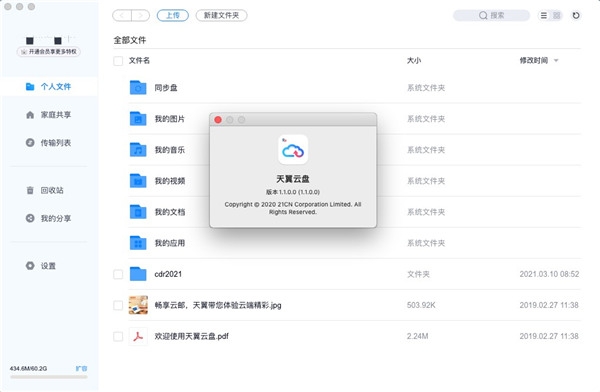The width and height of the screenshot is (600, 392).
Task: Click the 434.6M/60.2G storage text
Action: pos(28,368)
